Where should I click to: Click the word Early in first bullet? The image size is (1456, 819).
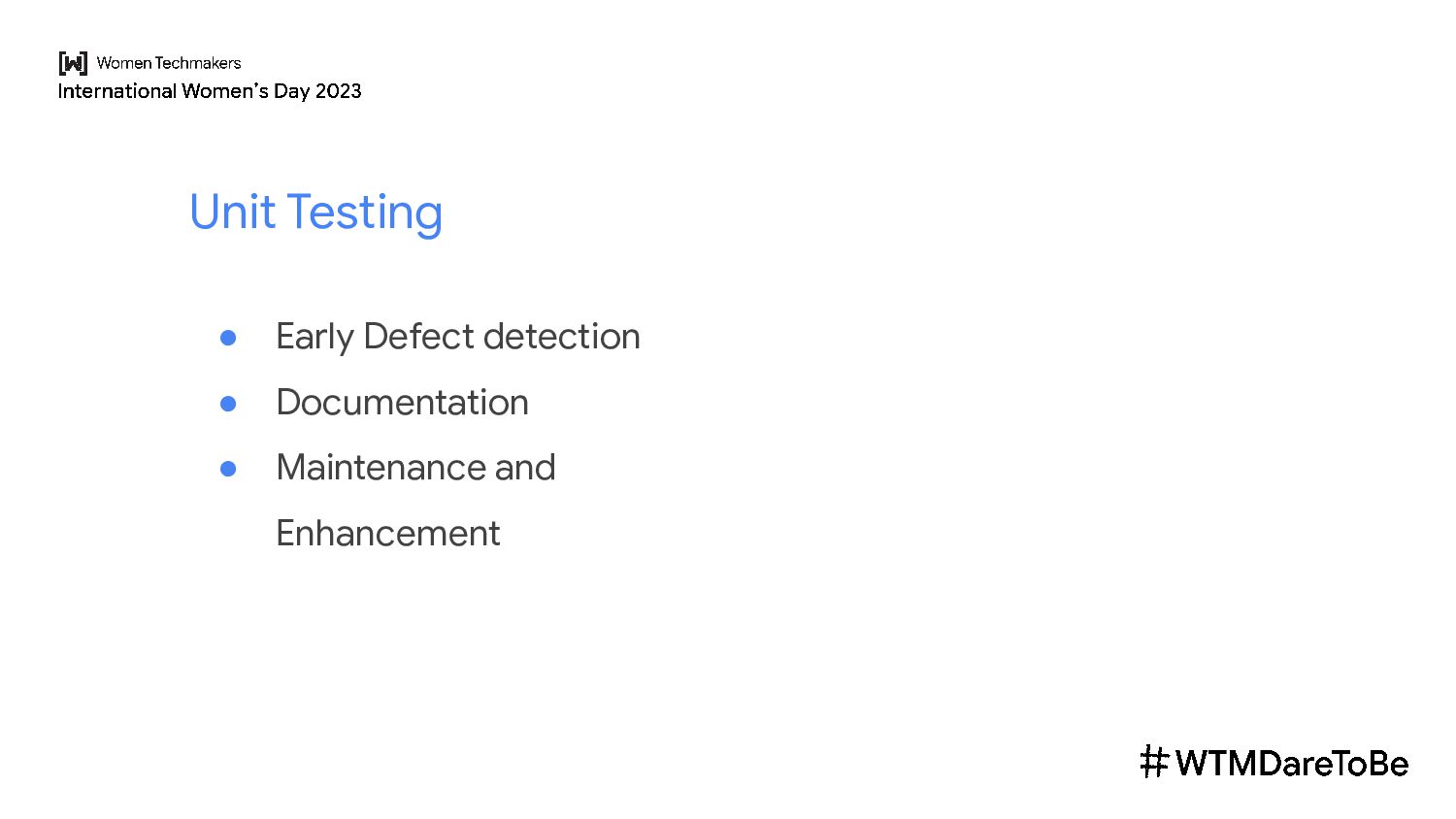point(314,337)
